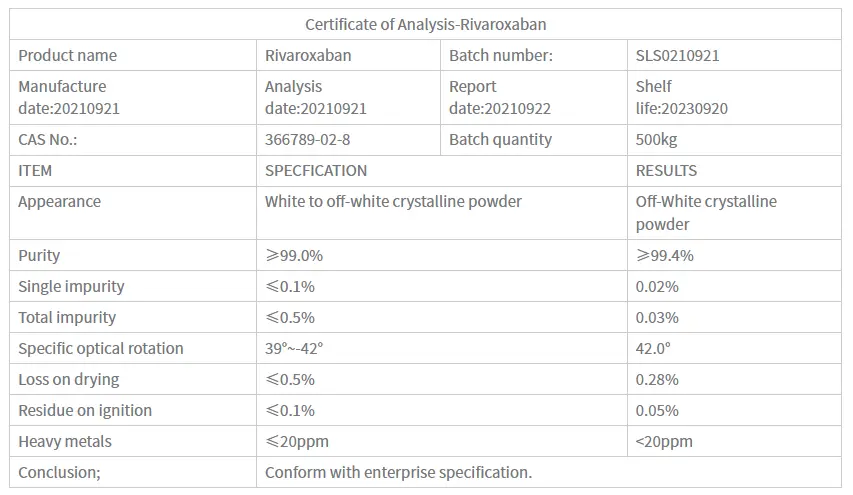The image size is (853, 495).
Task: Click the Certificate of Analysis-Rivaroxaban title
Action: click(x=426, y=24)
